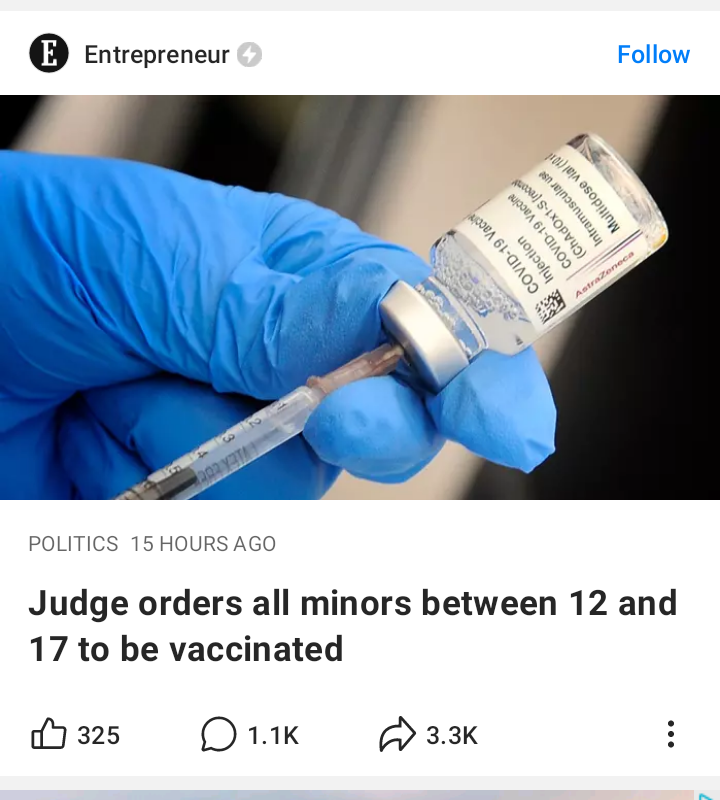Screen dimensions: 720x800
Task: Click the ad choices icon at the bottom corner
Action: 707,796
